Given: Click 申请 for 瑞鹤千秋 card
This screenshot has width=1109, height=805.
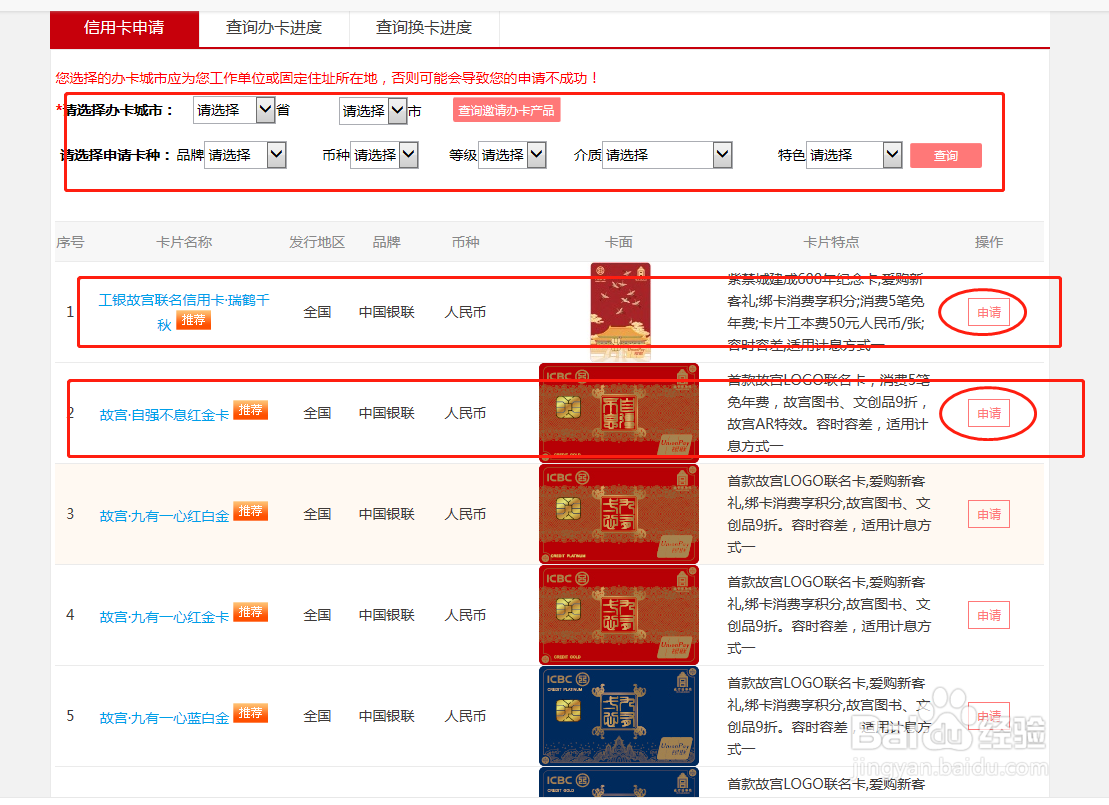Looking at the screenshot, I should [988, 311].
